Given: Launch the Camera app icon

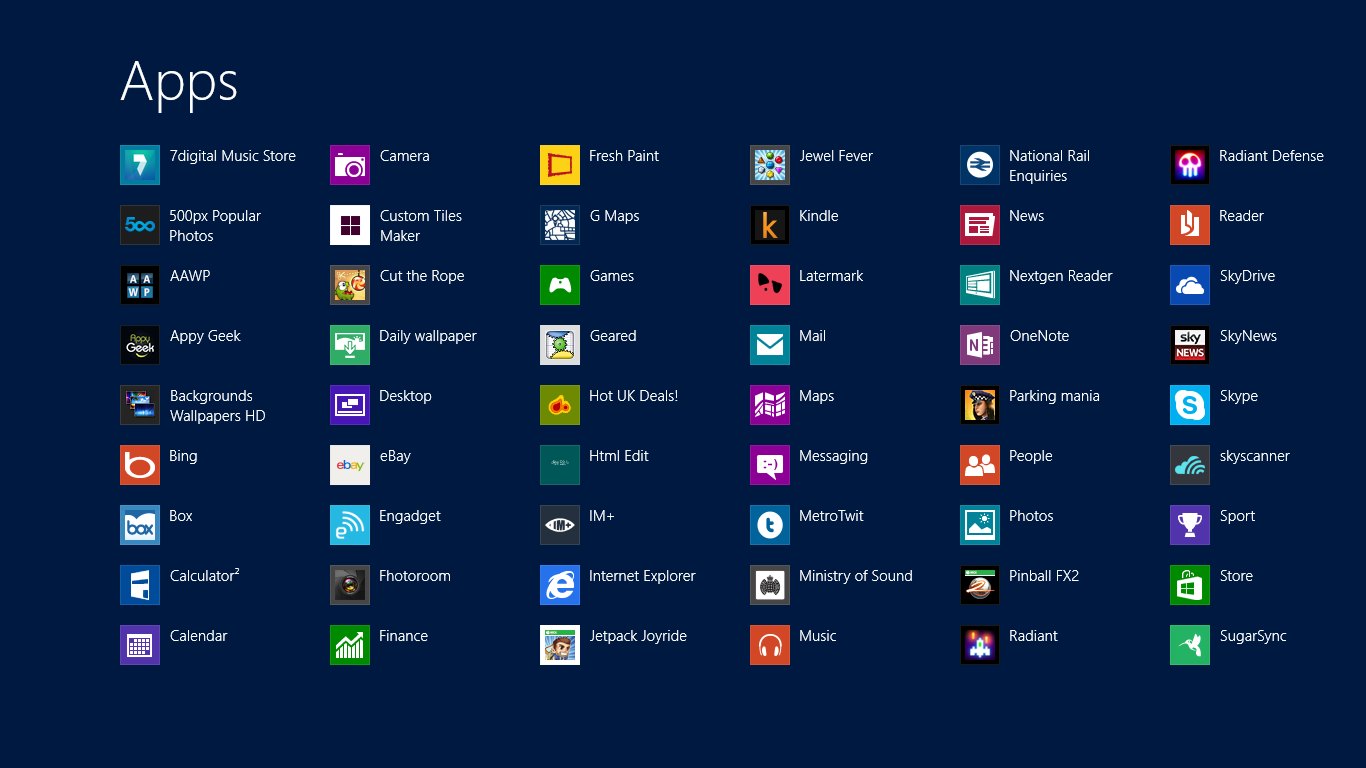Looking at the screenshot, I should (350, 165).
